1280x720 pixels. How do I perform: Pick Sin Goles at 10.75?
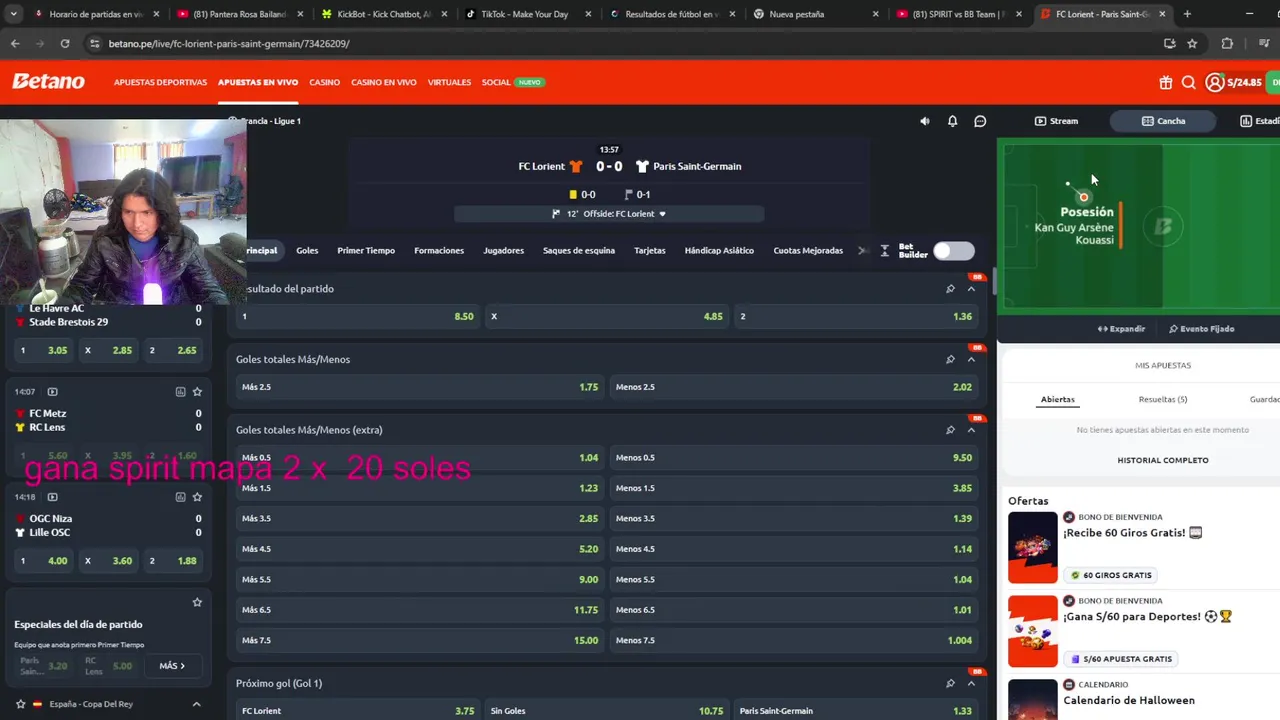[x=607, y=711]
